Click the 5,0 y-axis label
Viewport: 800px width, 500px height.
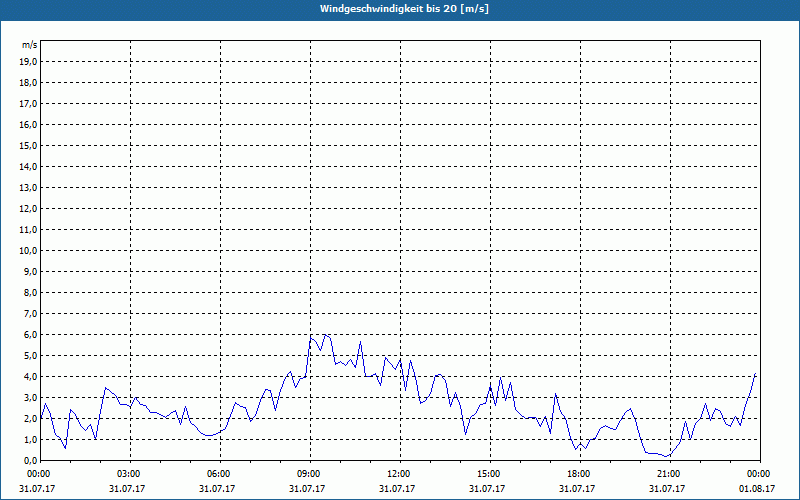coord(30,355)
